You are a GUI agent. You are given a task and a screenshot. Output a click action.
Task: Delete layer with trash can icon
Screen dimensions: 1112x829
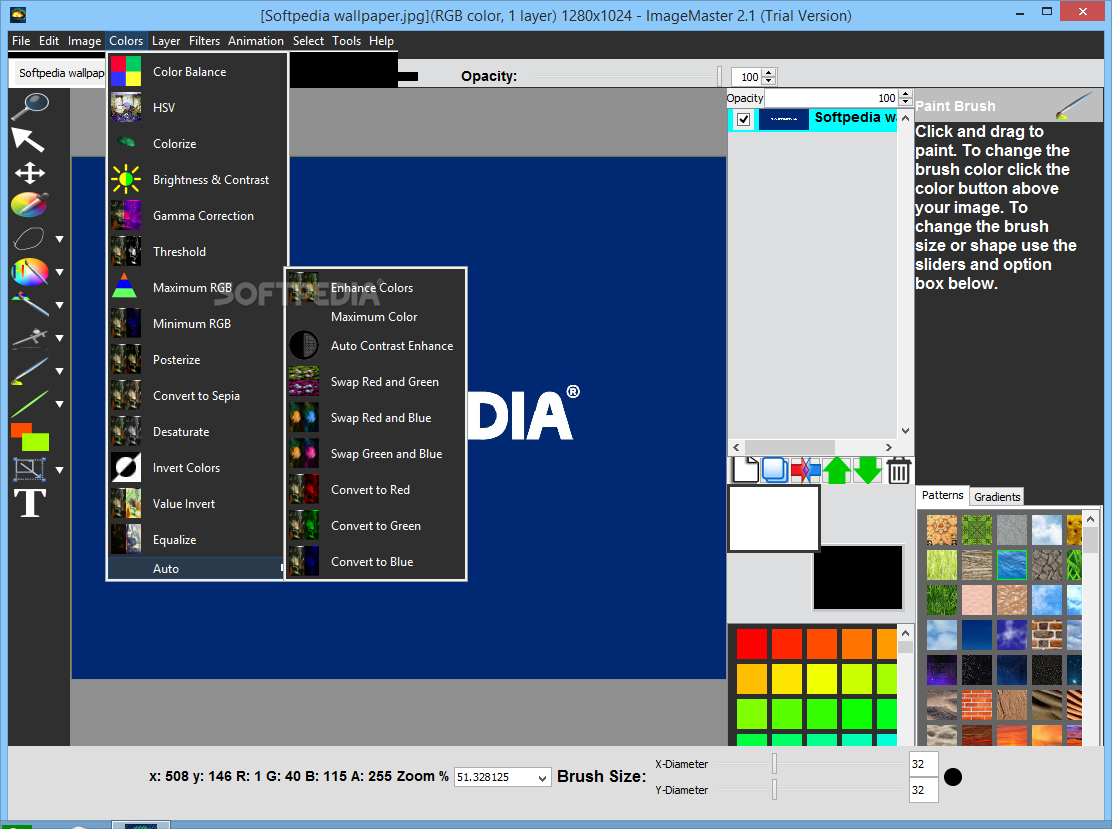pyautogui.click(x=899, y=470)
